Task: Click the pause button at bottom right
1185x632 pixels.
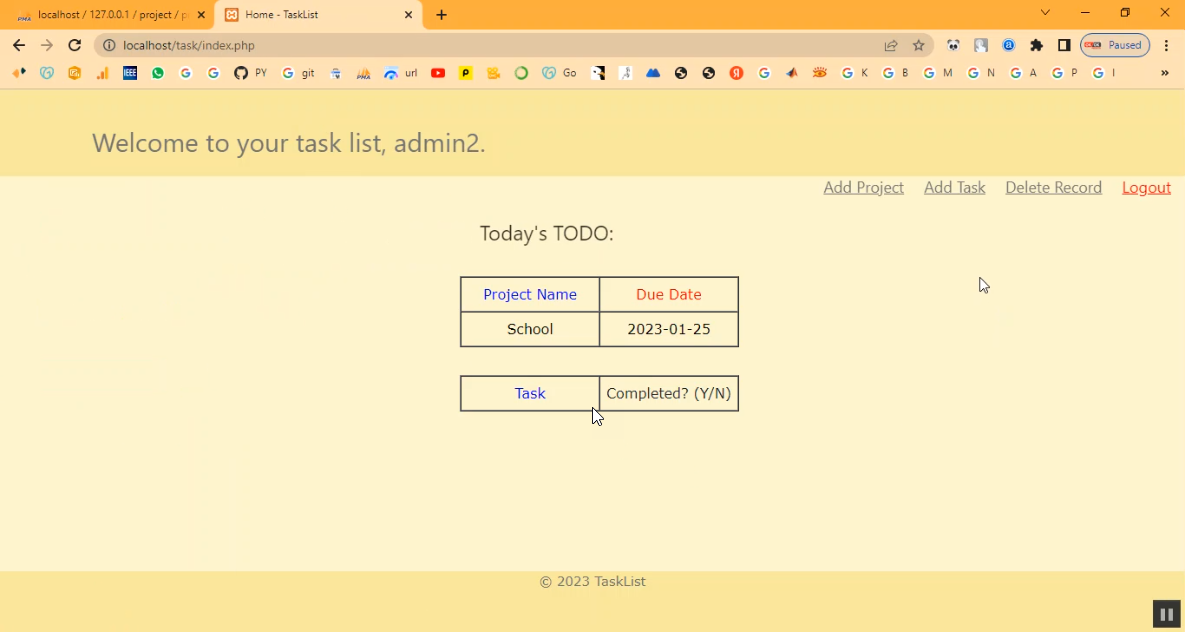Action: (x=1166, y=614)
